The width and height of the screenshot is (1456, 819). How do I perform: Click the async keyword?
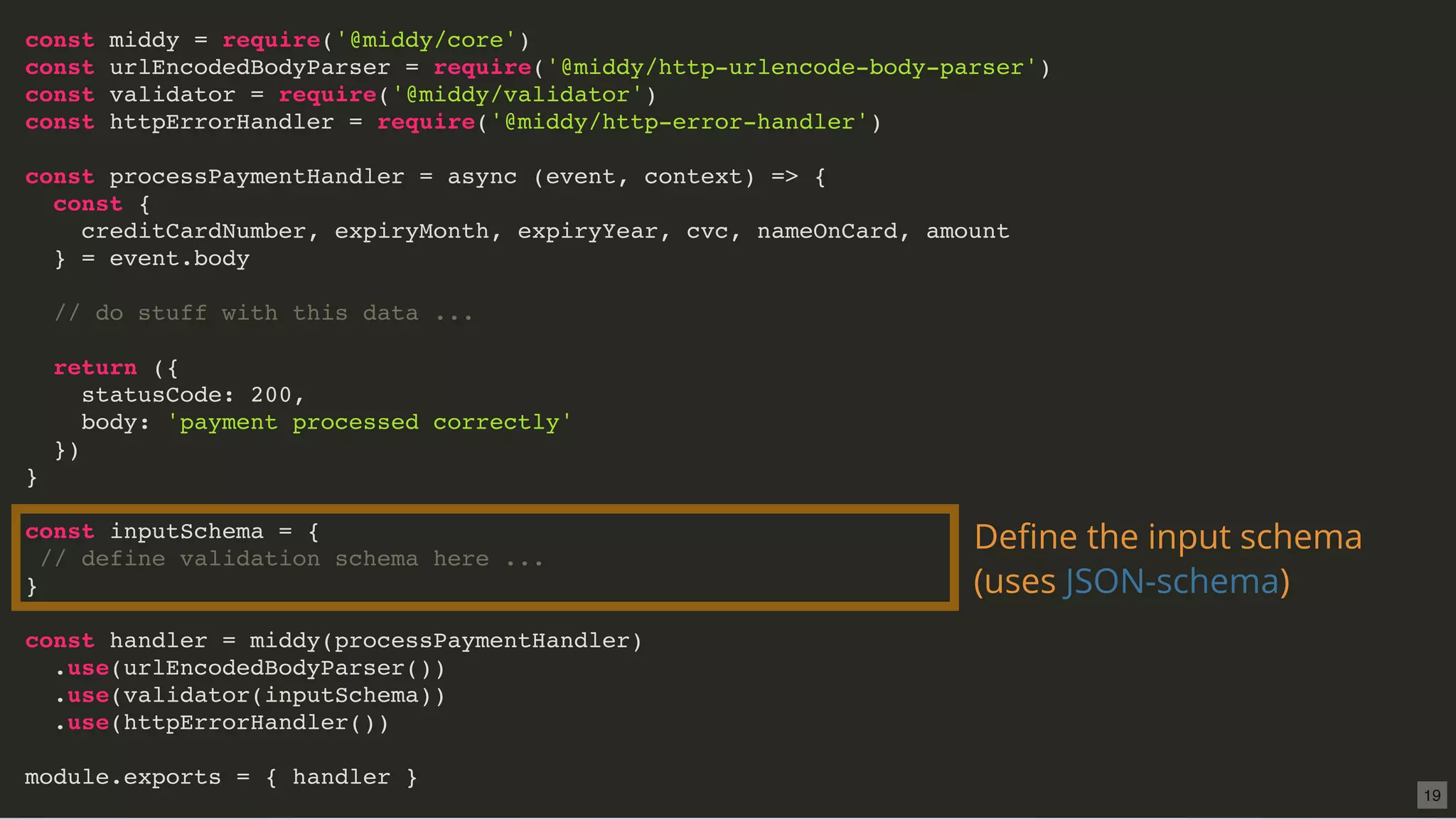pyautogui.click(x=482, y=177)
